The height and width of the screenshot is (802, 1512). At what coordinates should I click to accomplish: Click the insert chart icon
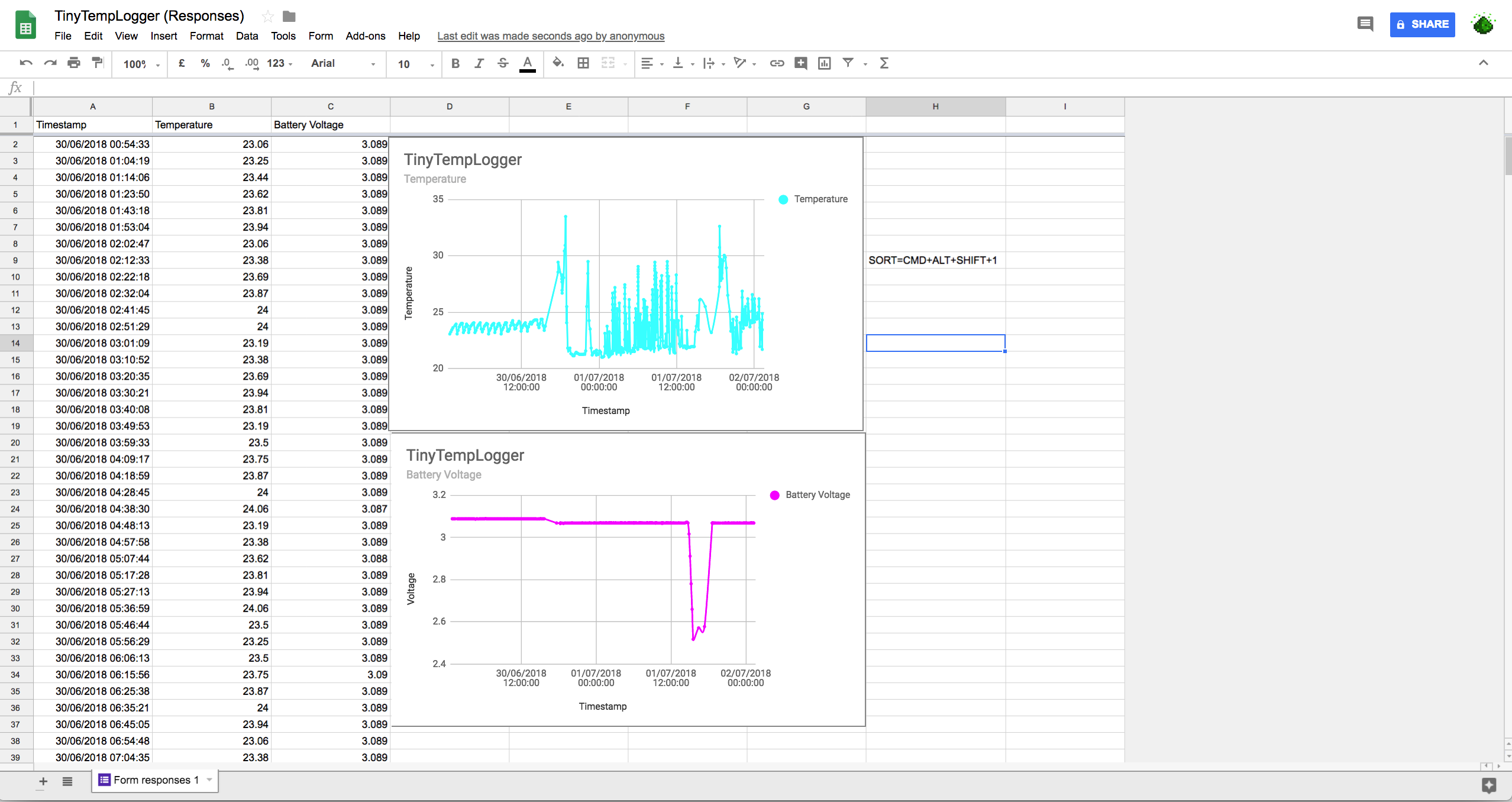coord(824,63)
